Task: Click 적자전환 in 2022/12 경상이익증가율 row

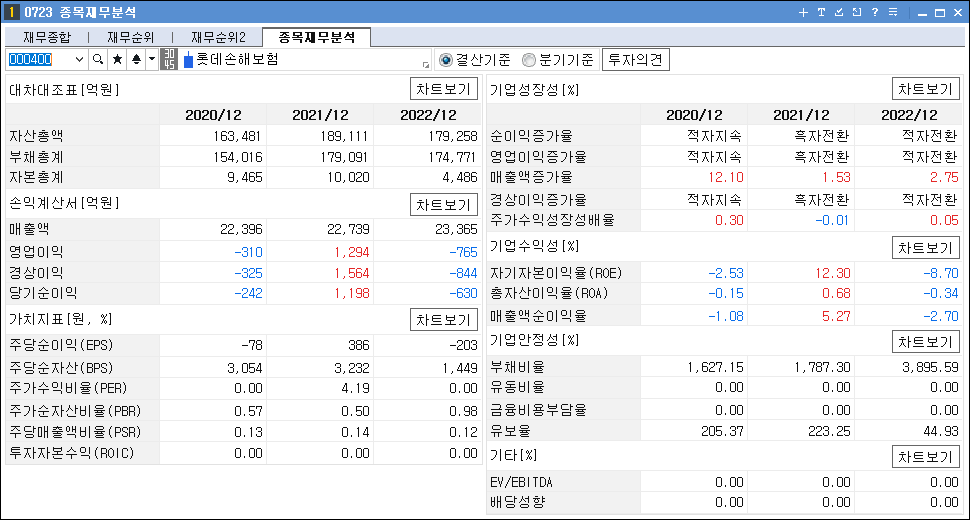Action: [x=929, y=200]
